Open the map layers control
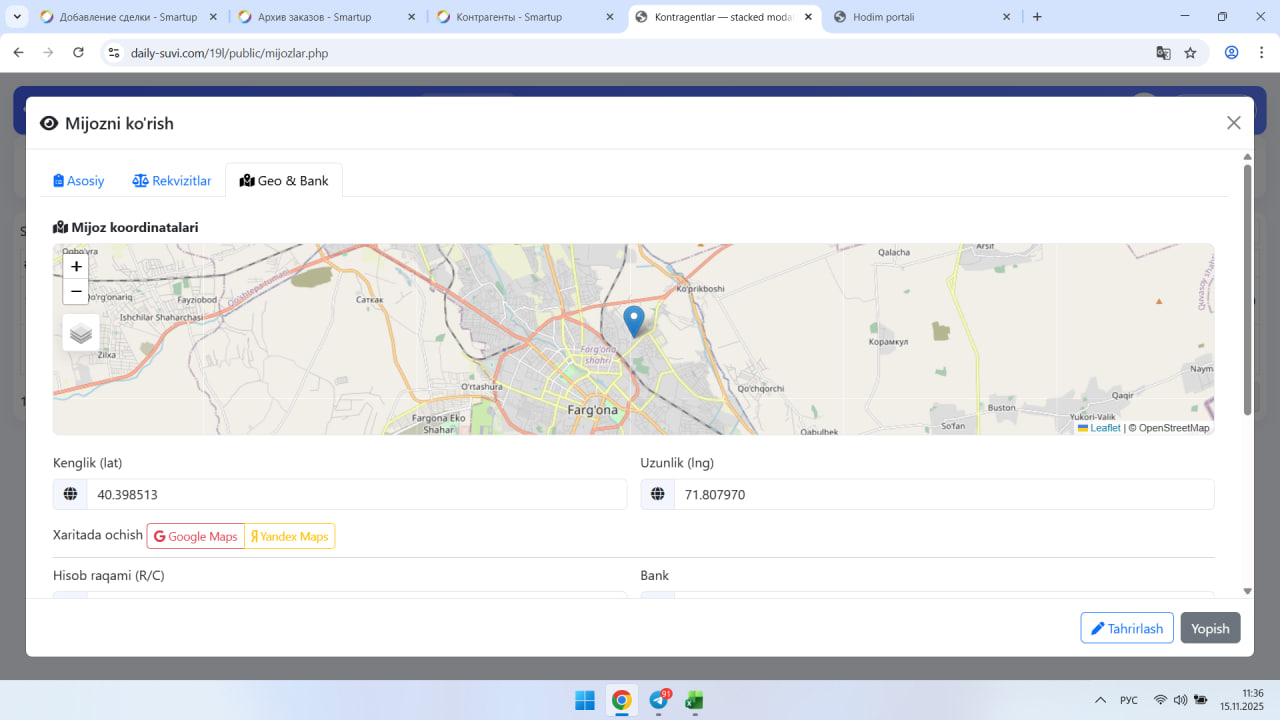1280x720 pixels. pos(81,333)
